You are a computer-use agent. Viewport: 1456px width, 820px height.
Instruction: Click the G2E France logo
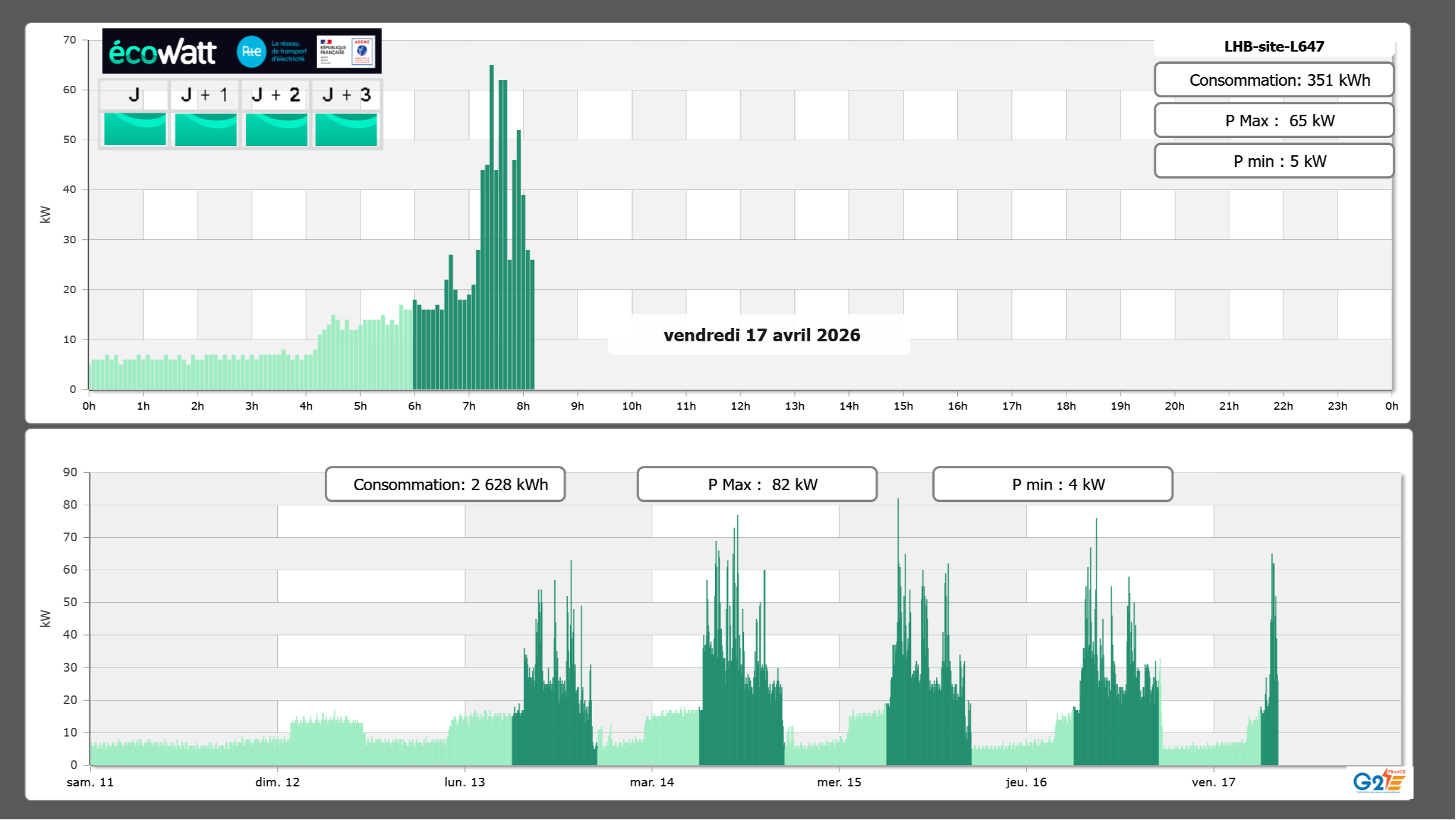point(1379,781)
